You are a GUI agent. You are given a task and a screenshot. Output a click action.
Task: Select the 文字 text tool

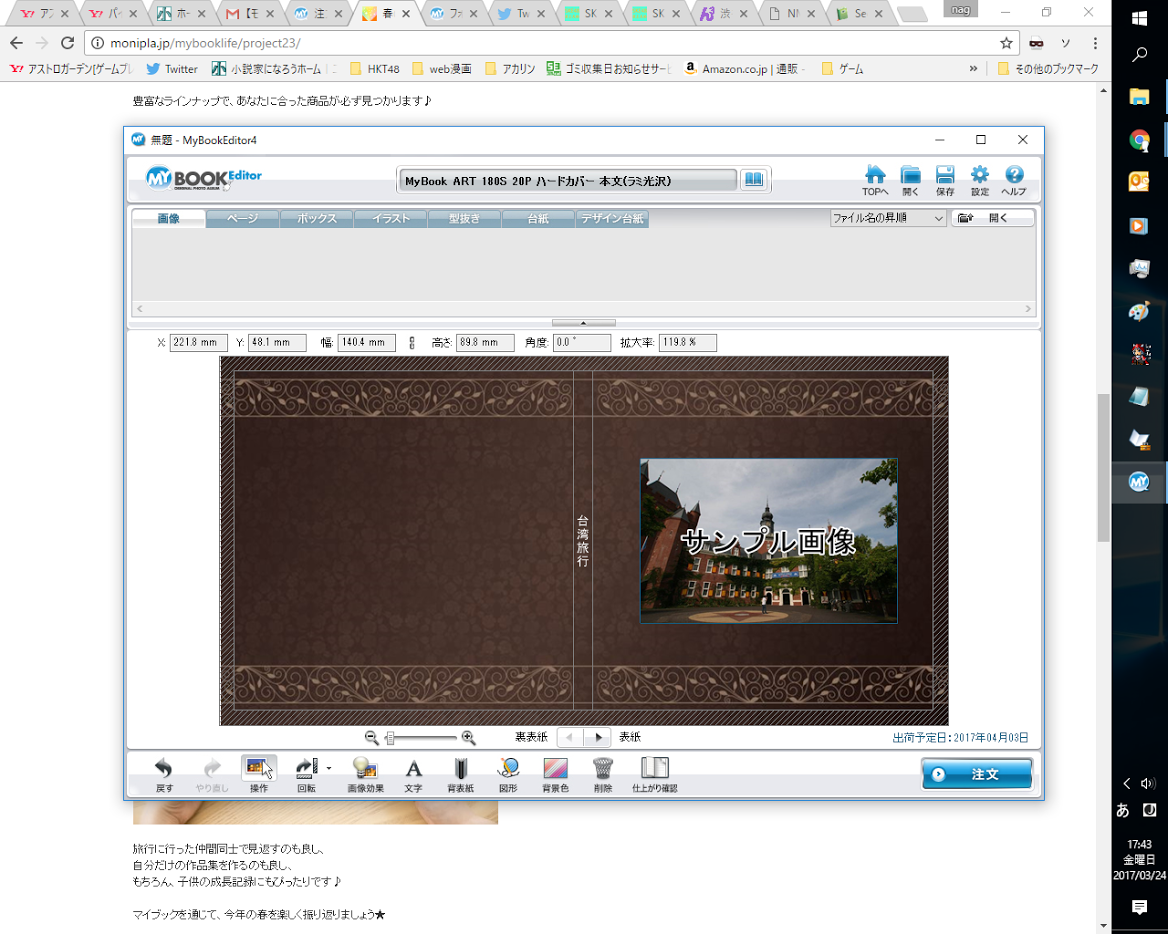pyautogui.click(x=413, y=769)
